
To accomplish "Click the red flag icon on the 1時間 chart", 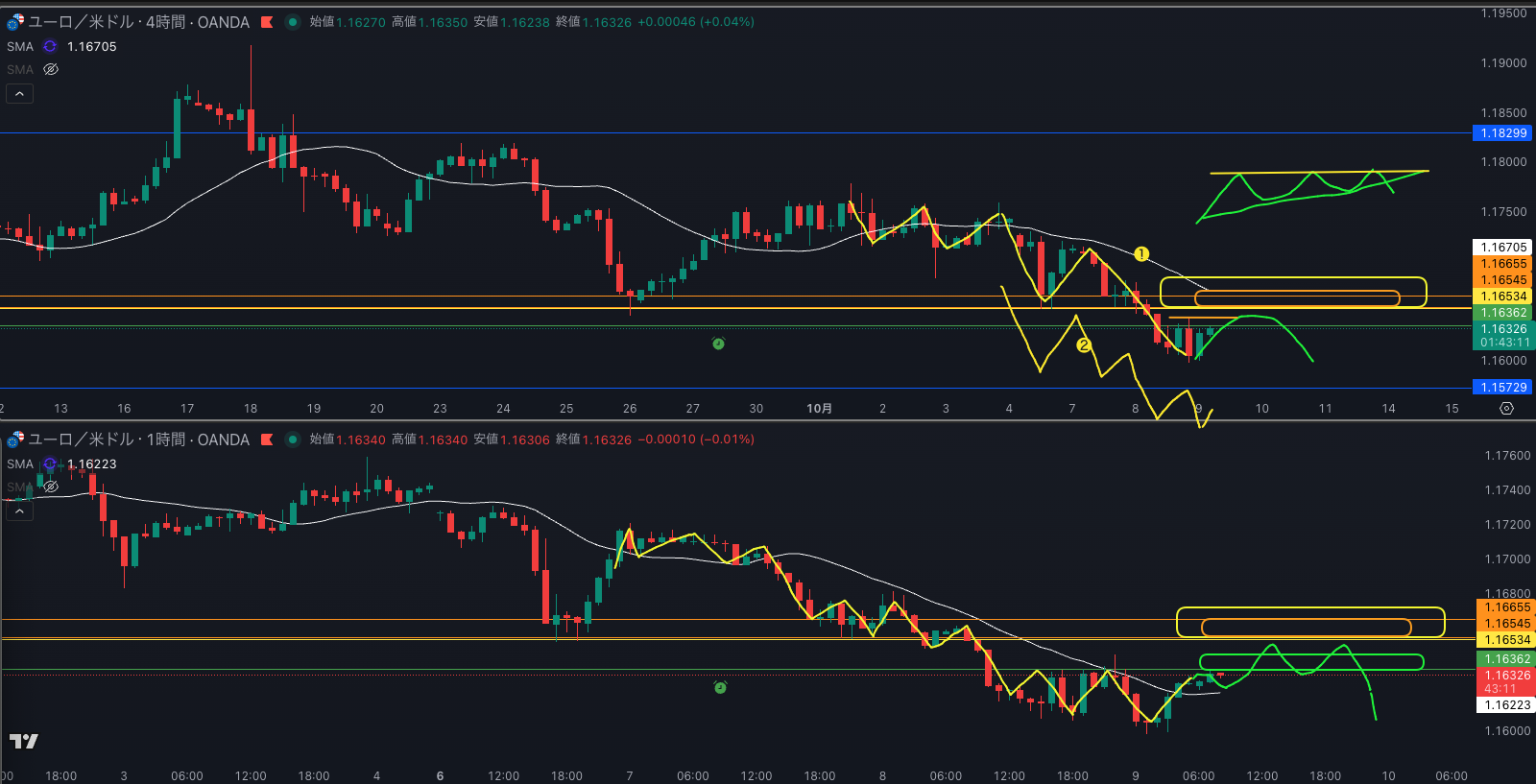I will tap(267, 440).
